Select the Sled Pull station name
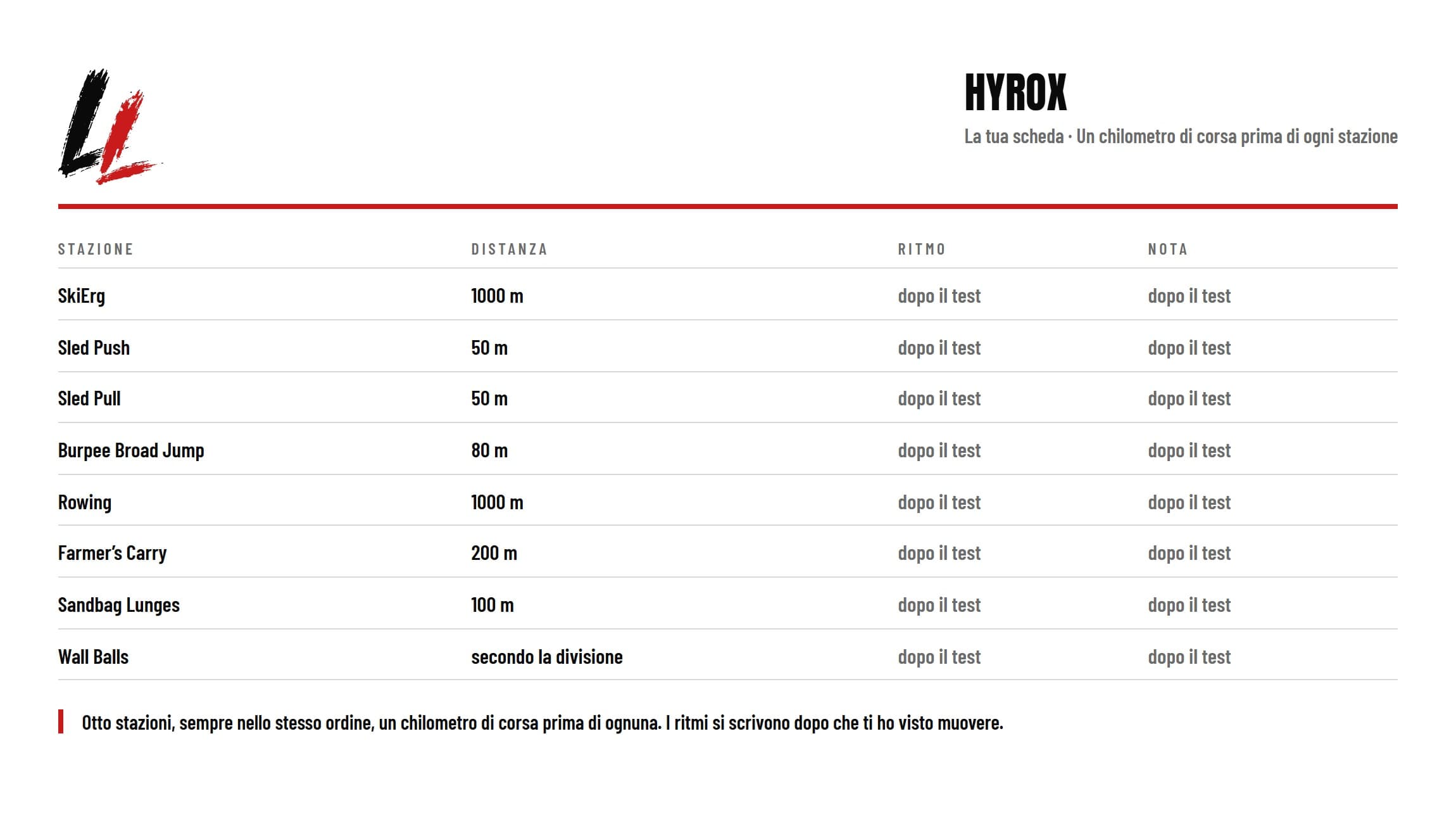Screen dimensions: 1456x831 [x=89, y=398]
